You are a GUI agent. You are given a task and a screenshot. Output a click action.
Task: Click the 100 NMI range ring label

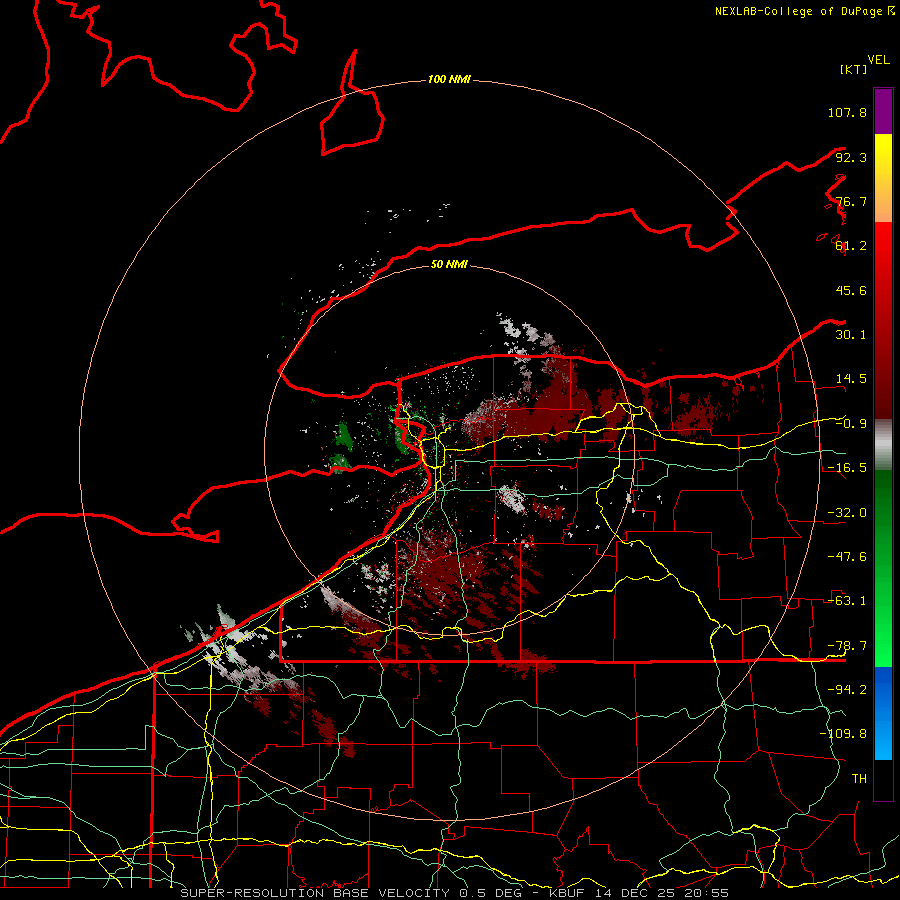(449, 79)
